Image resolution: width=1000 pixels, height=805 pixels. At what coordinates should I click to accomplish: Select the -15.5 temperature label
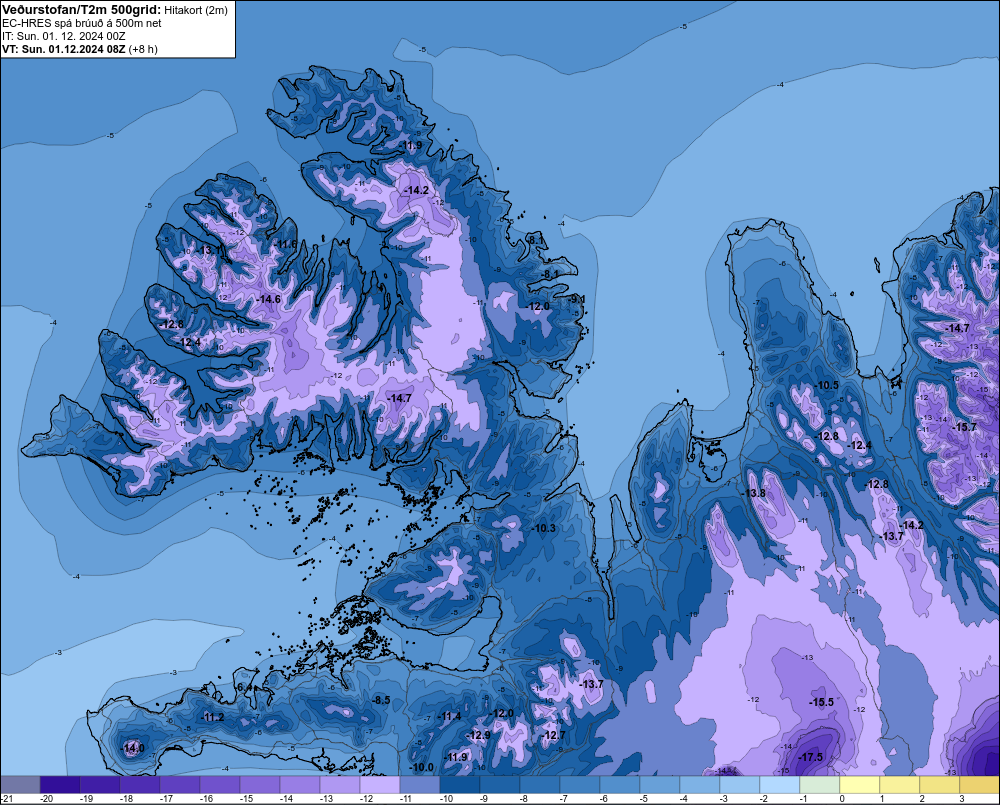[821, 702]
